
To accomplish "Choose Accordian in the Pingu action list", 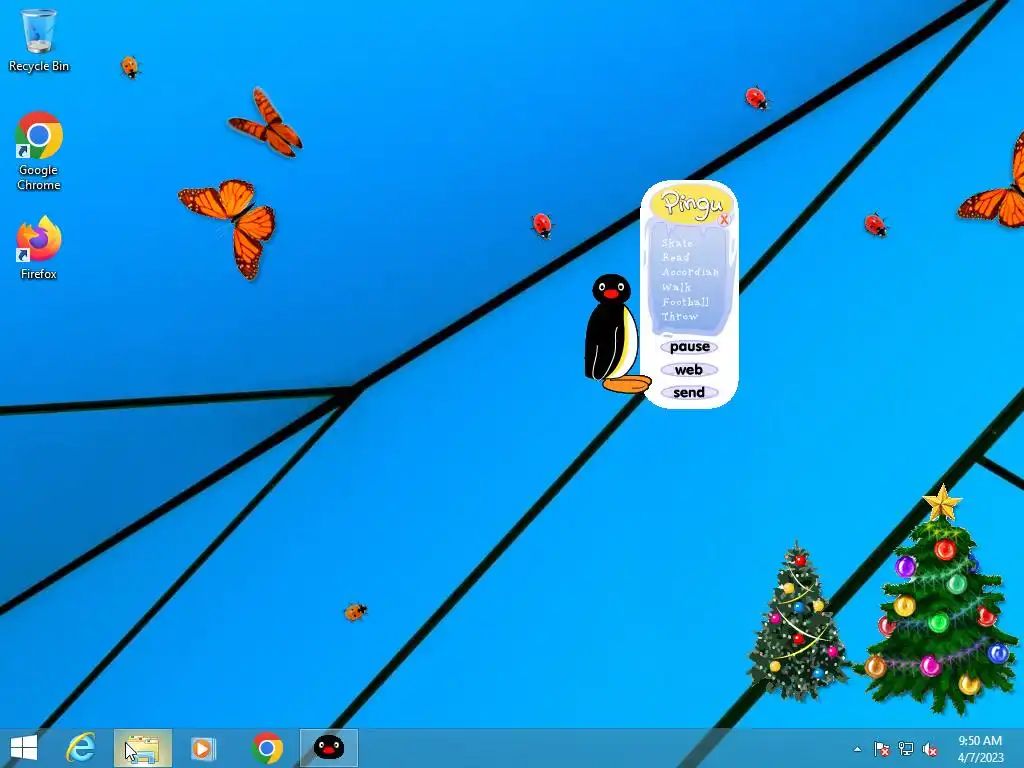I will [690, 272].
